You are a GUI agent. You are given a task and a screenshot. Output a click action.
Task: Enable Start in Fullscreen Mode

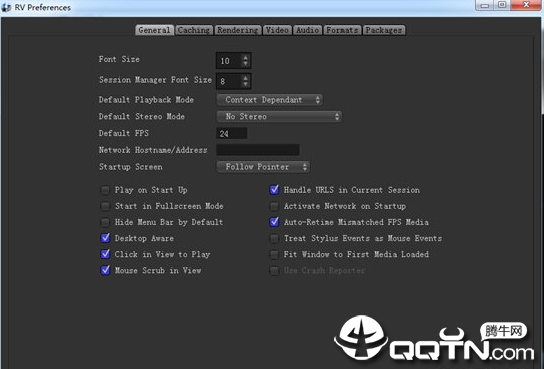coord(105,206)
